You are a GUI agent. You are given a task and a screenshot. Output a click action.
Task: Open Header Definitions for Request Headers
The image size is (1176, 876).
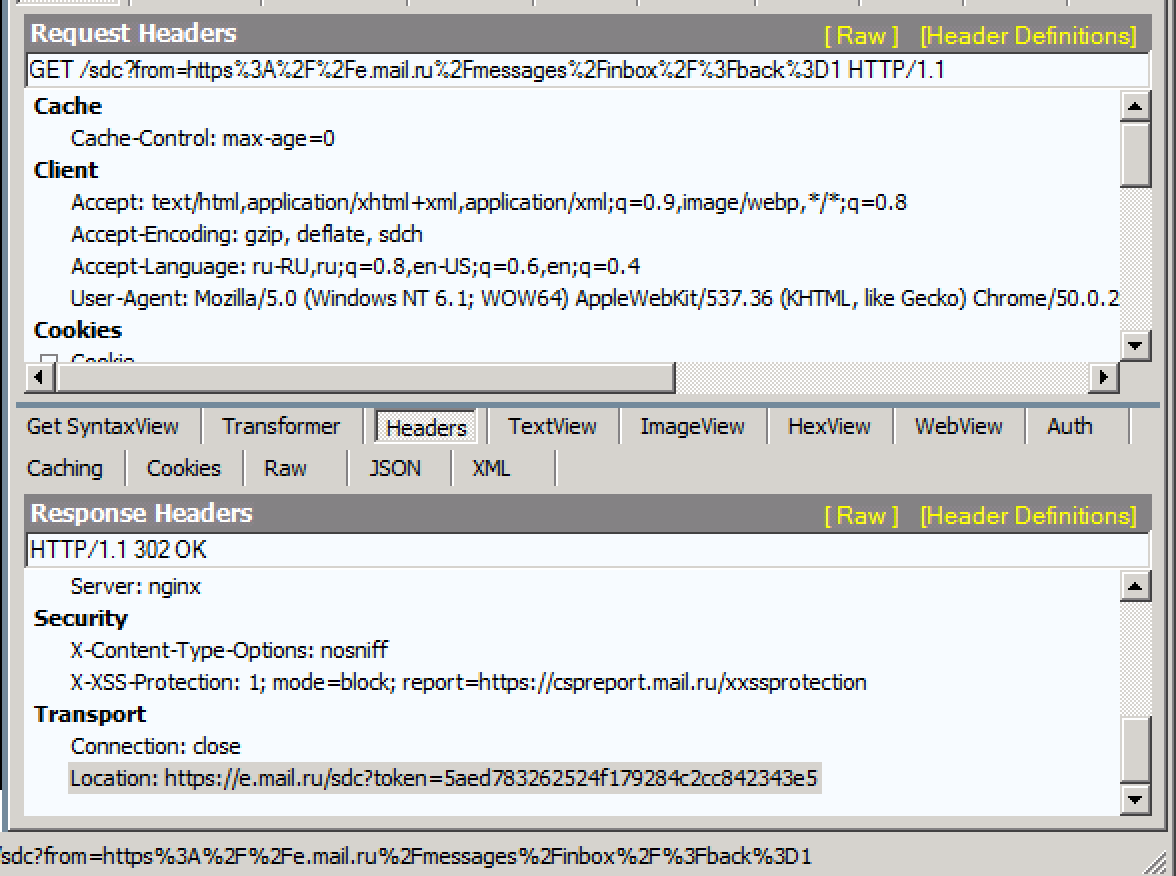coord(1028,35)
